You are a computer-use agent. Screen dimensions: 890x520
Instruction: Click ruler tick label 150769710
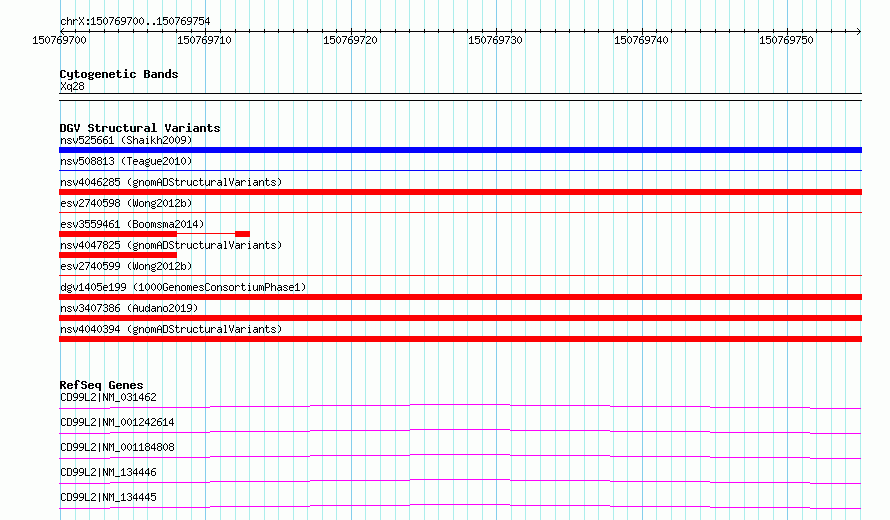(204, 40)
